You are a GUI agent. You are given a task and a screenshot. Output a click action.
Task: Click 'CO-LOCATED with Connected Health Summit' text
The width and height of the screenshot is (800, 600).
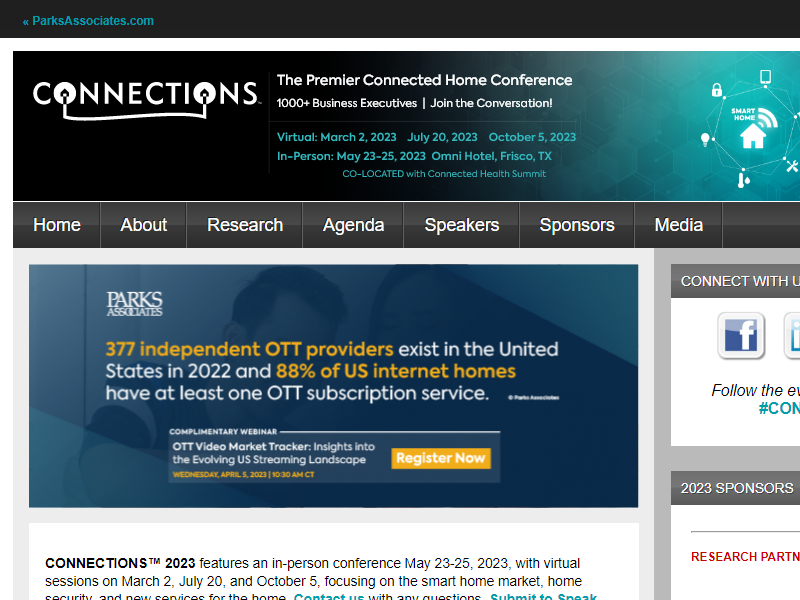[444, 174]
